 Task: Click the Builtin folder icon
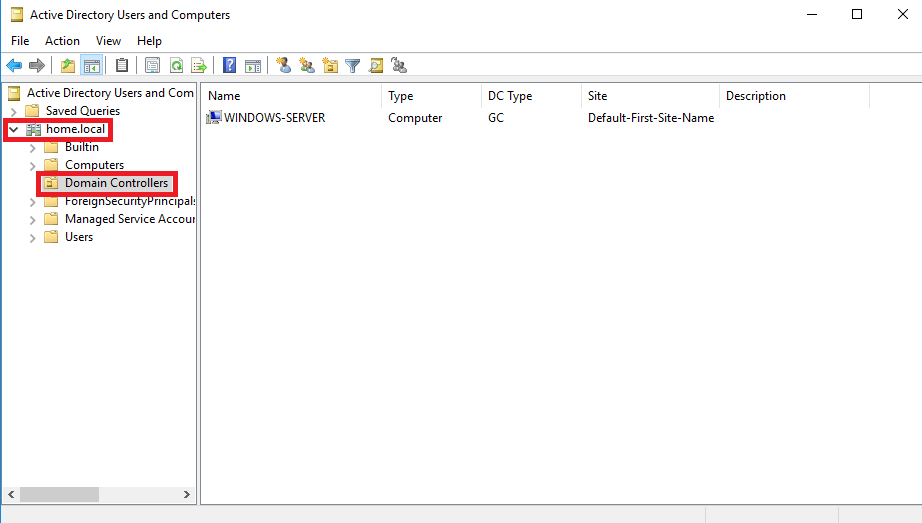[51, 147]
